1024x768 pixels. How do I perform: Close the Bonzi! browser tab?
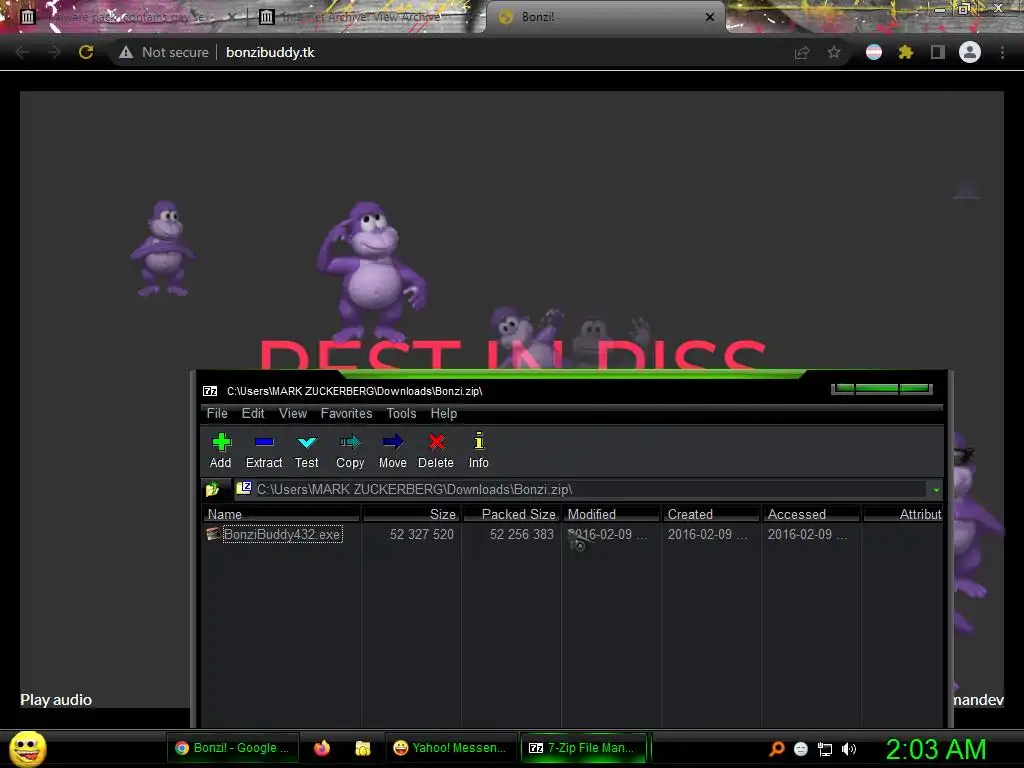click(710, 17)
